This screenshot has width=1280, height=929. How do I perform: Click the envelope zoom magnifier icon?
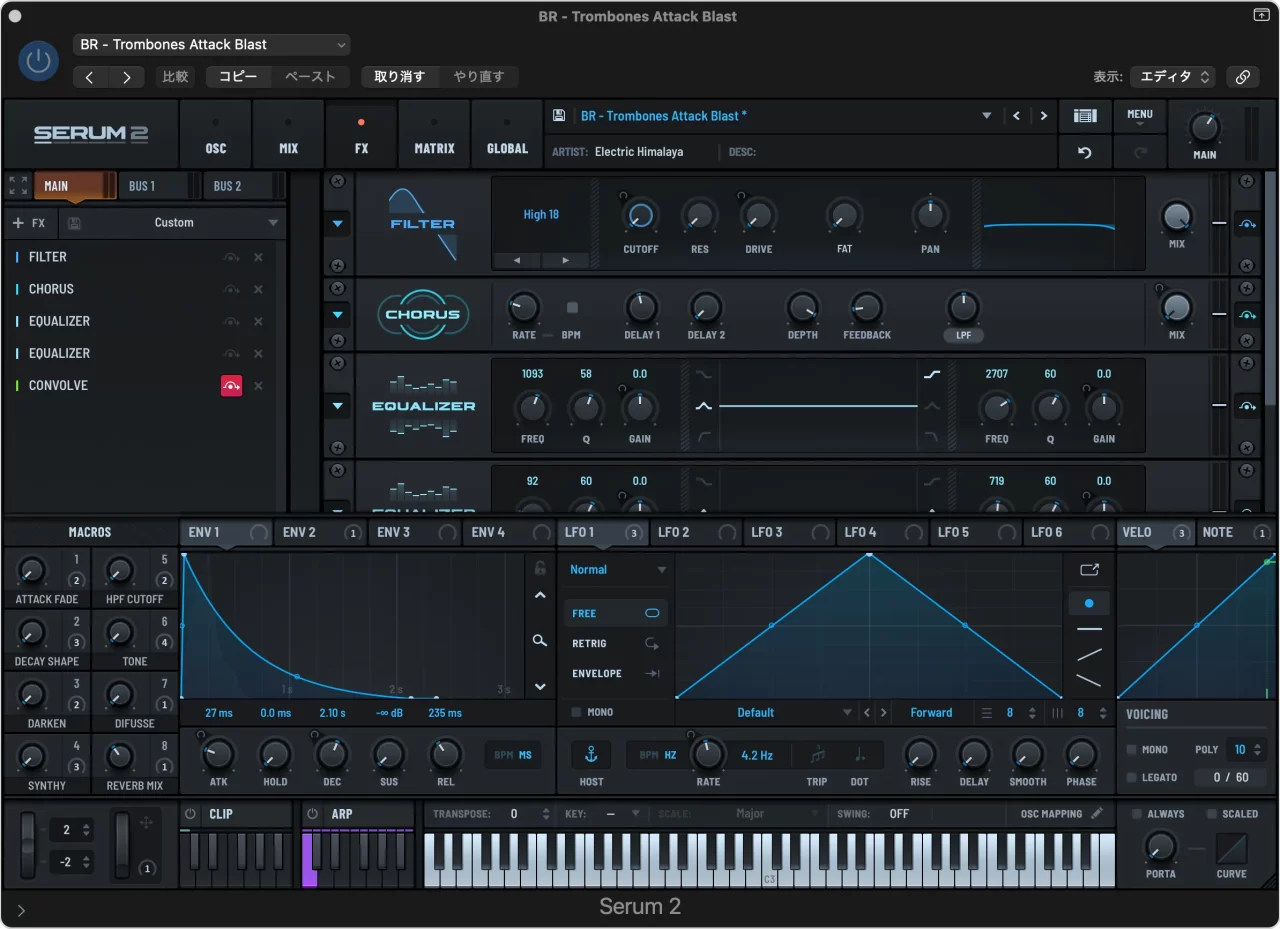point(540,641)
